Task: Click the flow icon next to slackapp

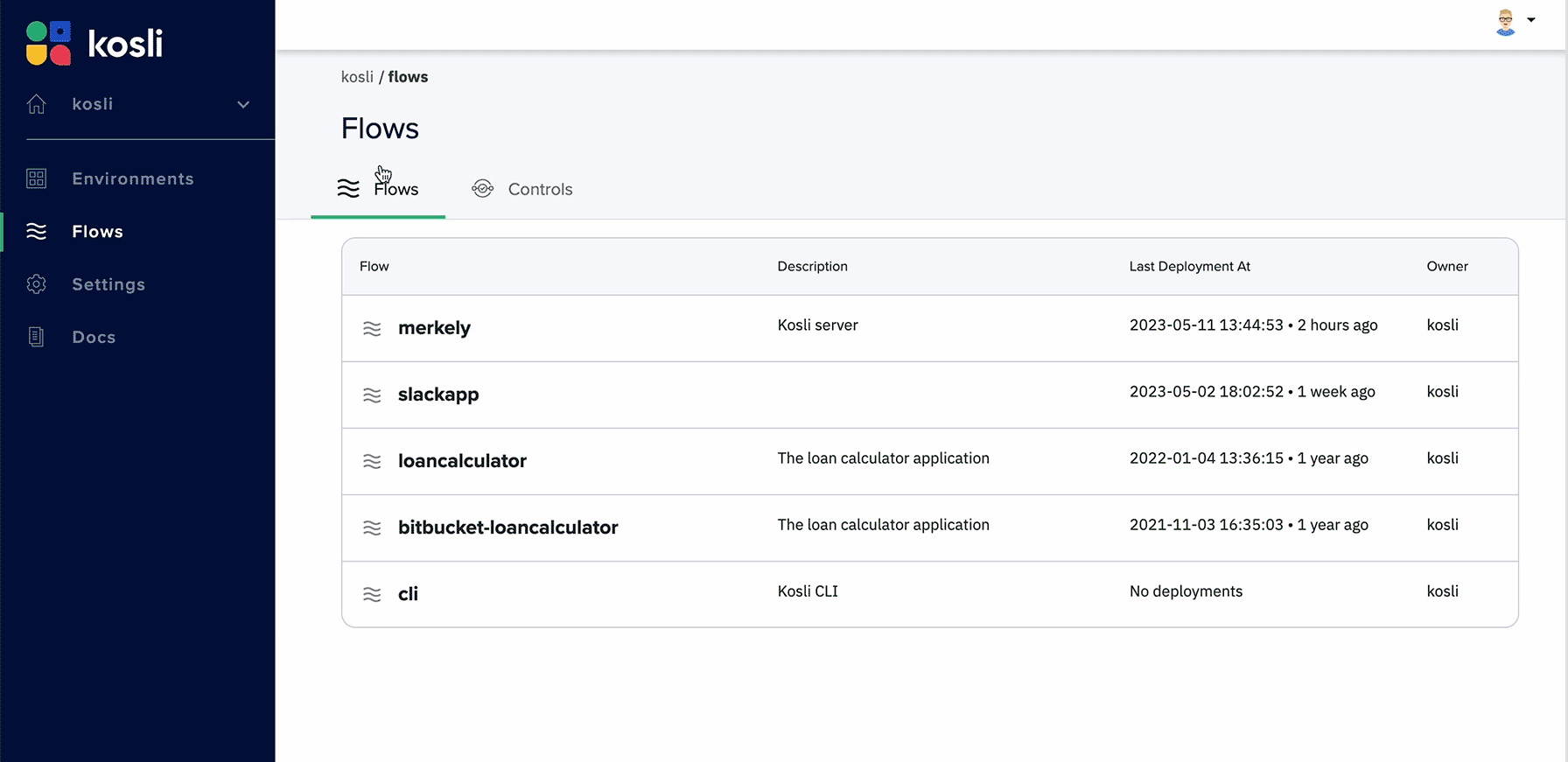Action: tap(372, 395)
